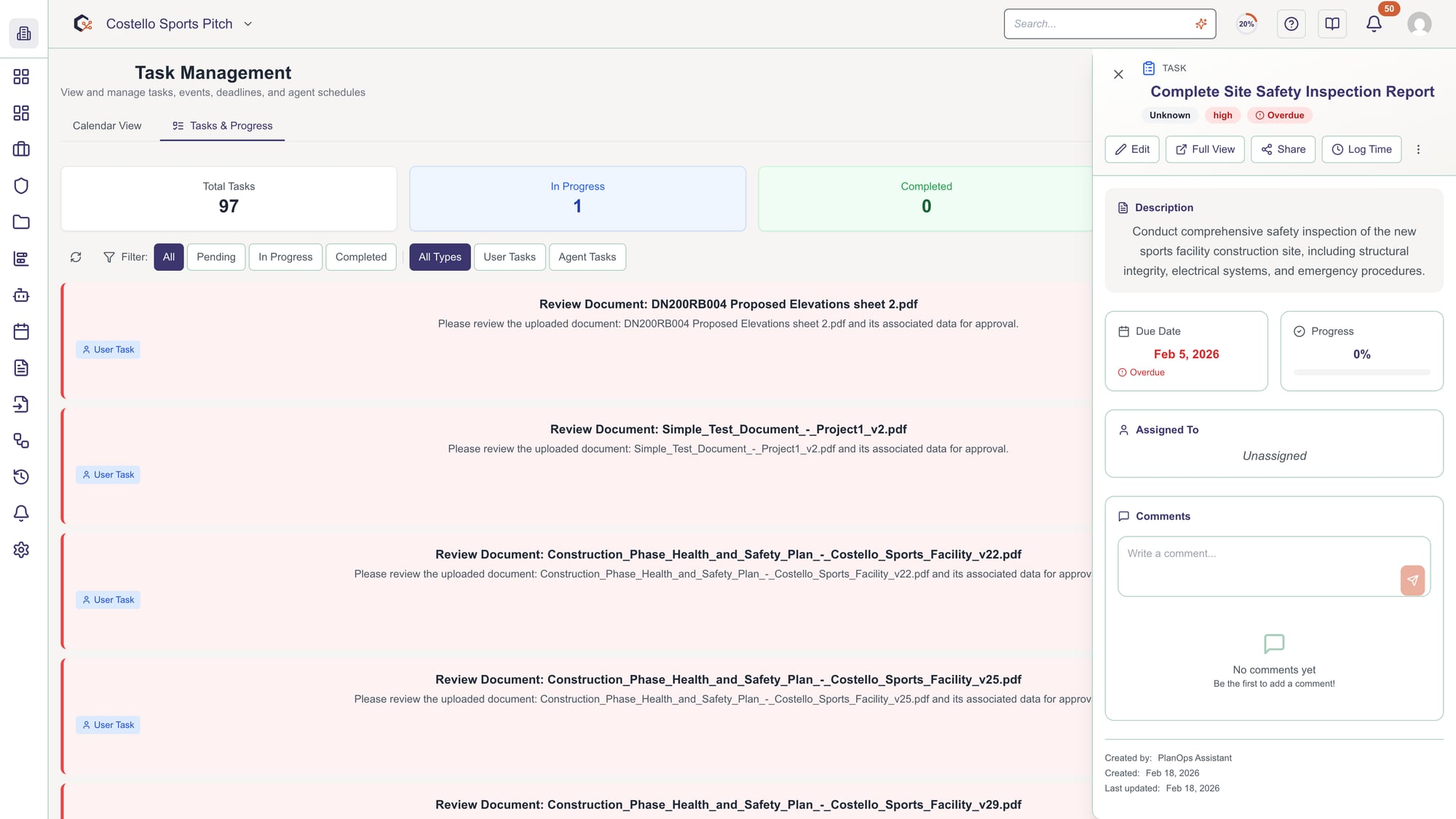Click the notifications bell in the header

[x=1374, y=24]
